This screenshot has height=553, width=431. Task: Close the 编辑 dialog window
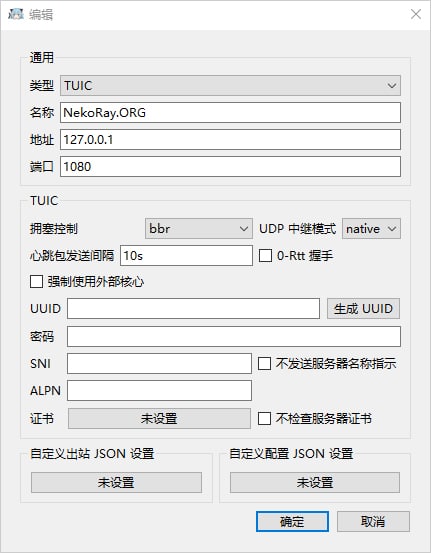416,14
